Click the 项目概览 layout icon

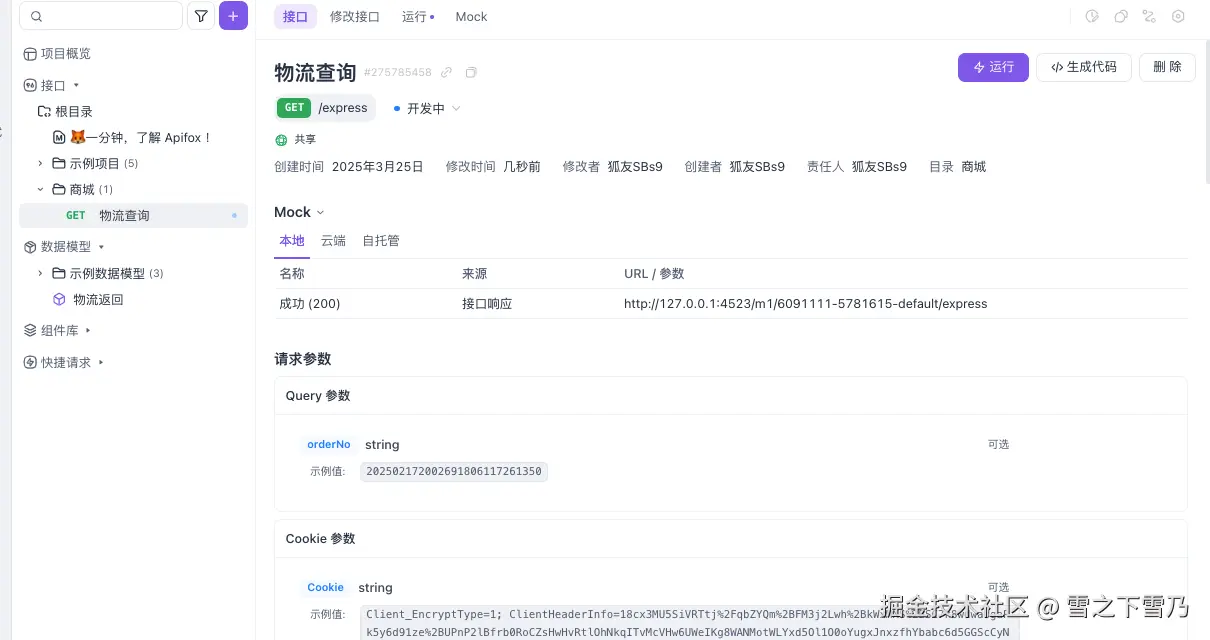click(x=30, y=54)
